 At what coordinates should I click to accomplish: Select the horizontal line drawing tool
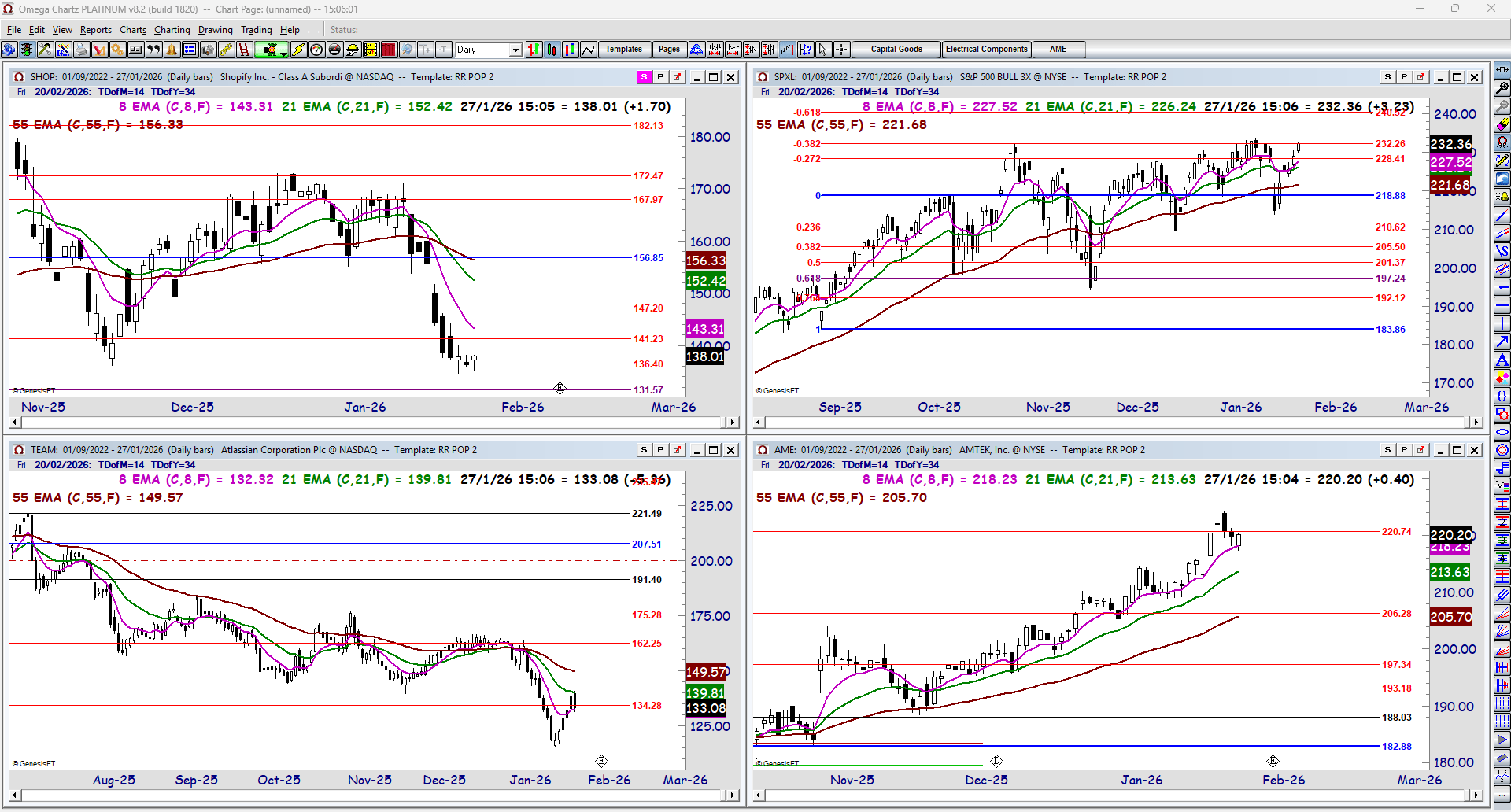(x=1502, y=305)
